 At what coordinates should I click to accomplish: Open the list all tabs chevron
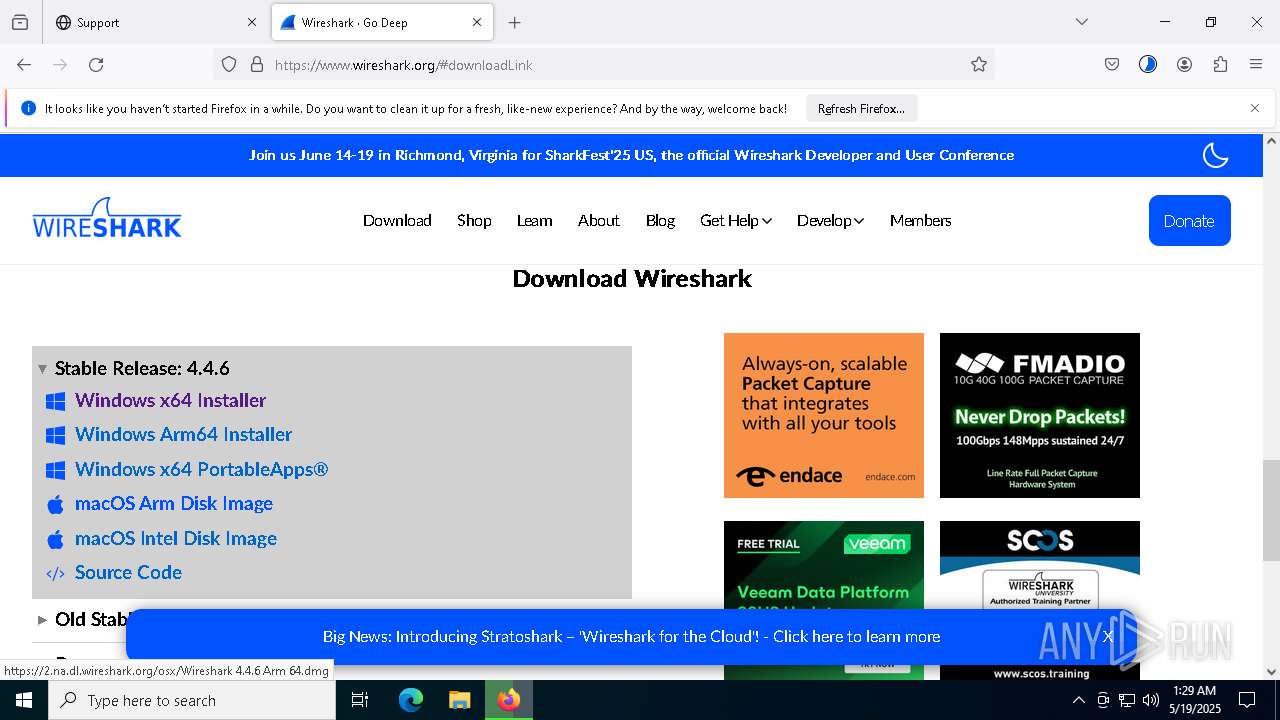coord(1081,22)
